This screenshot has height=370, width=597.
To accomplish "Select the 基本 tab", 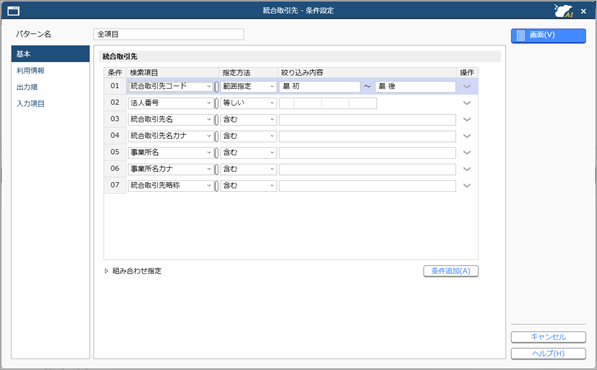I will 50,54.
